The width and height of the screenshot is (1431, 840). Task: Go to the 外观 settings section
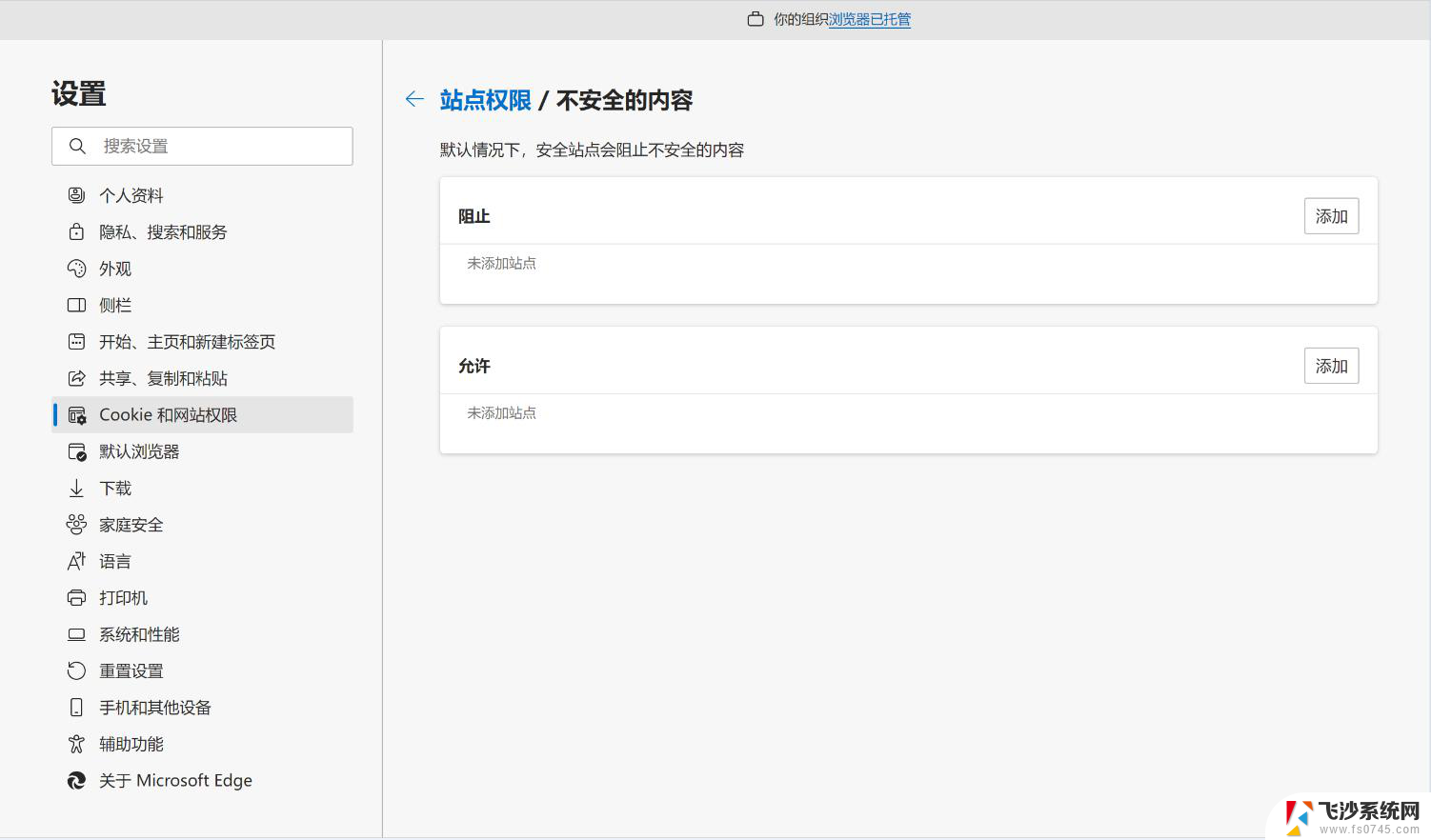(x=202, y=269)
